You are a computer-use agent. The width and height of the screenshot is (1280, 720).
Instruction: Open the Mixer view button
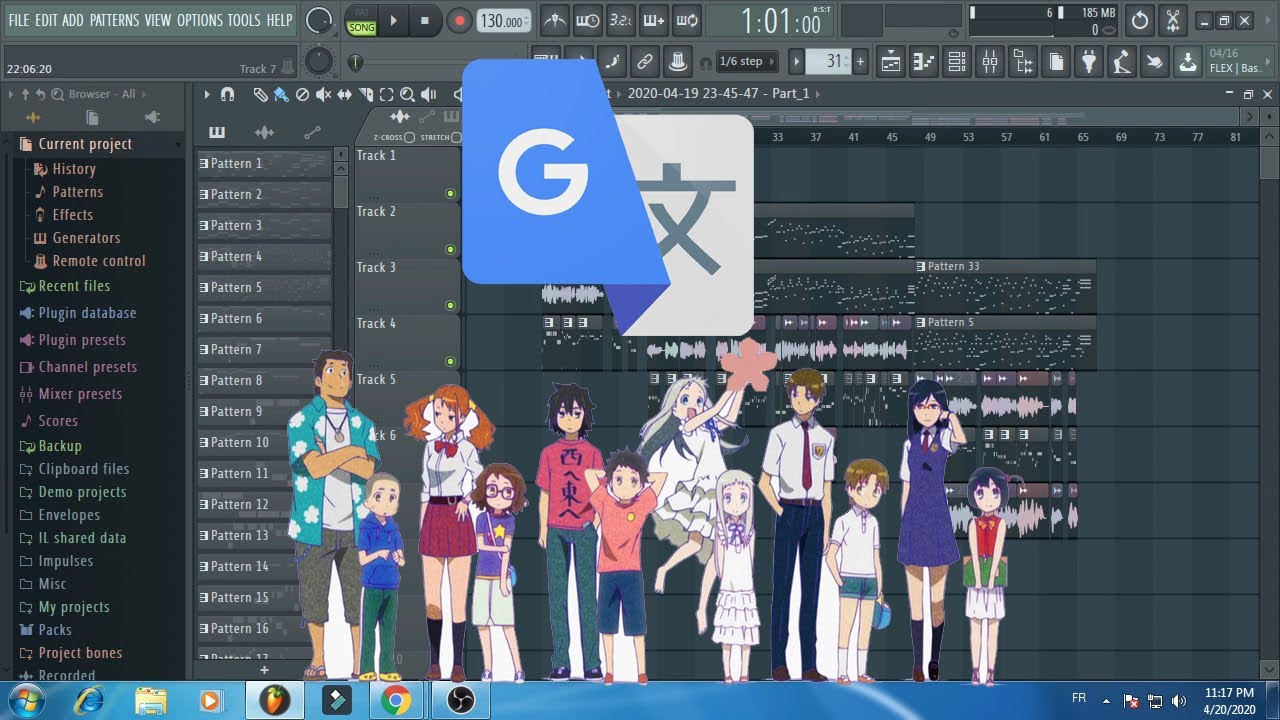click(x=990, y=62)
